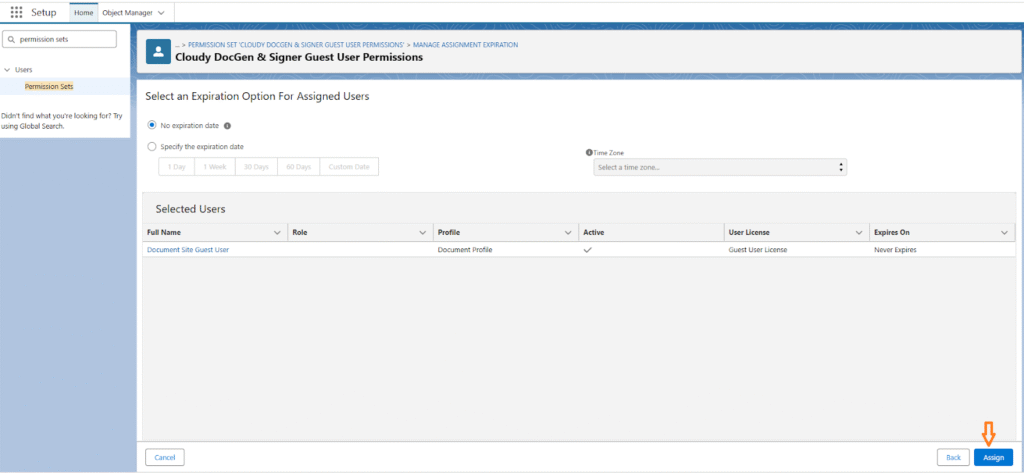Expand the Object Manager tab menu

161,12
